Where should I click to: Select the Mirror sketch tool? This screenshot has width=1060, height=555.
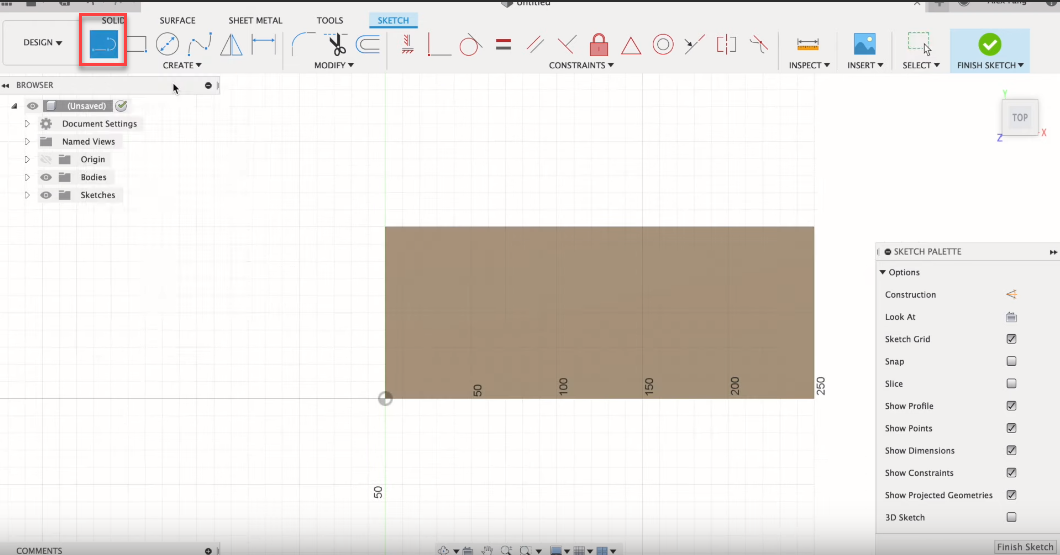point(231,45)
